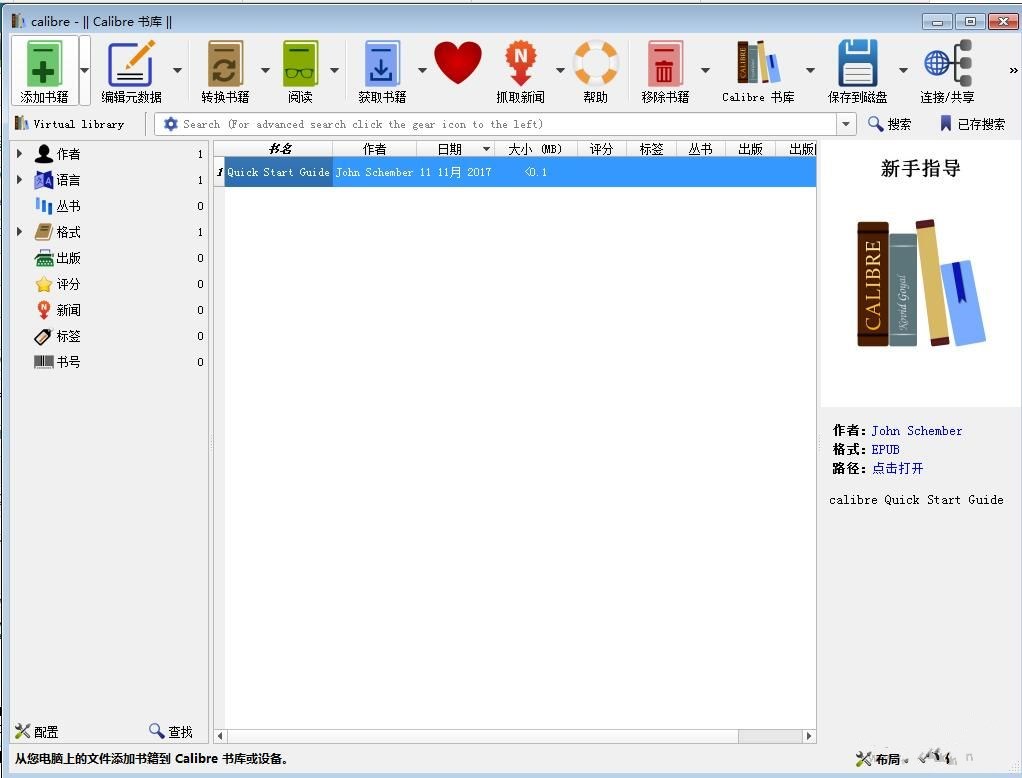Open the Calibre 书库 library icon

[x=758, y=63]
